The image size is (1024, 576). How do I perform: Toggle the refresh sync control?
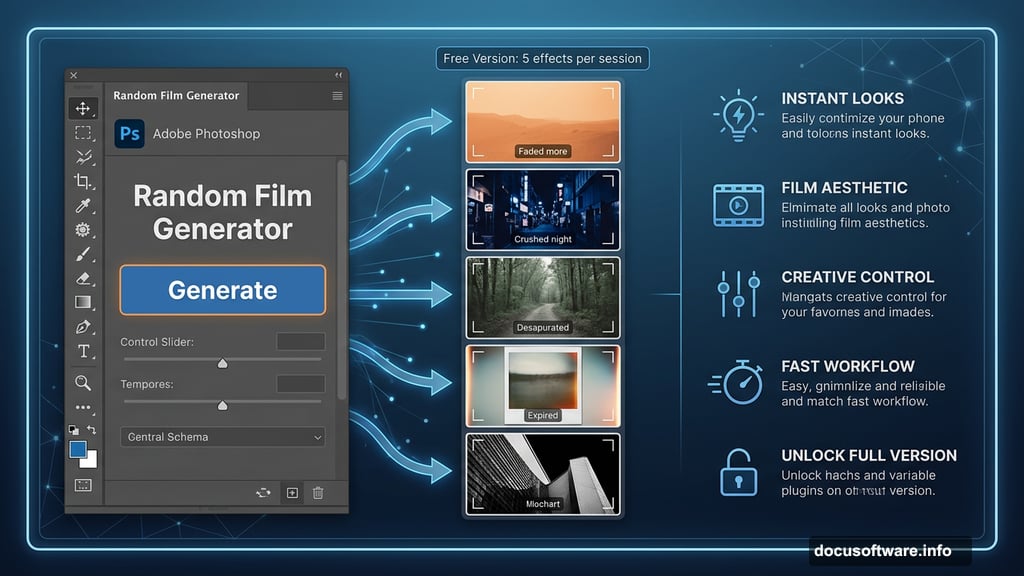(x=263, y=493)
